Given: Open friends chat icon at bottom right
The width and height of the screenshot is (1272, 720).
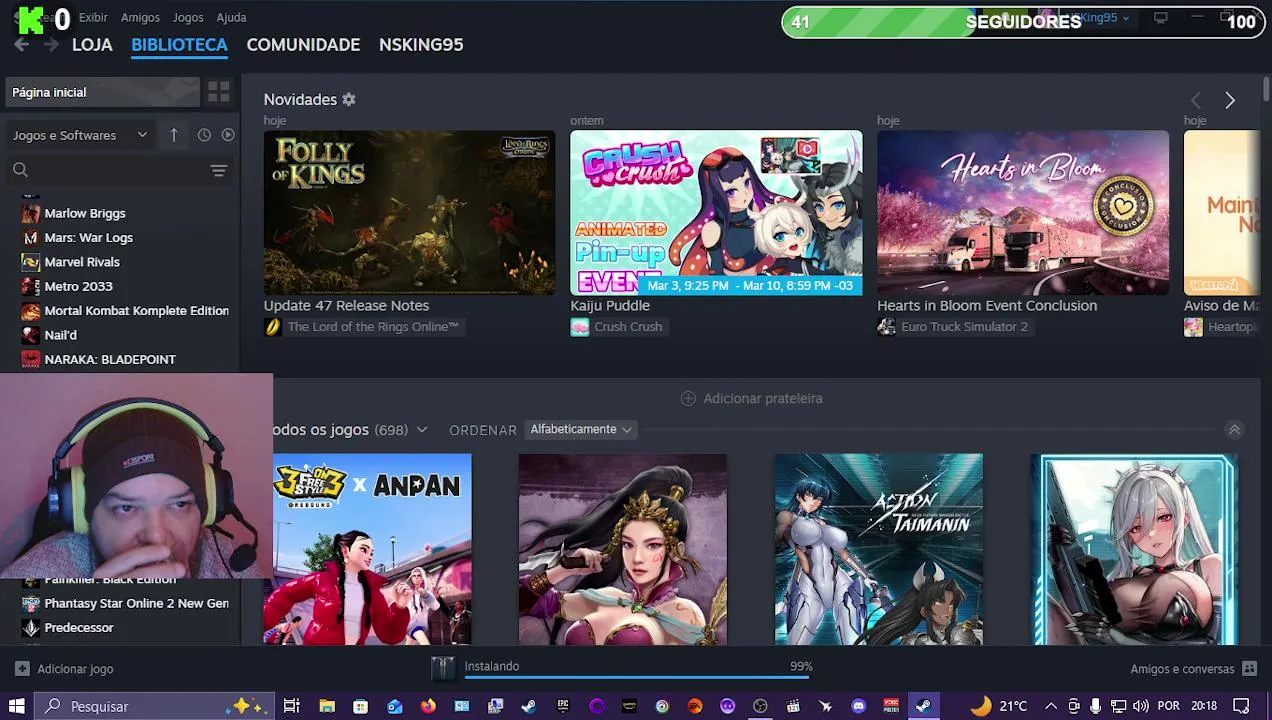Looking at the screenshot, I should [x=1249, y=669].
